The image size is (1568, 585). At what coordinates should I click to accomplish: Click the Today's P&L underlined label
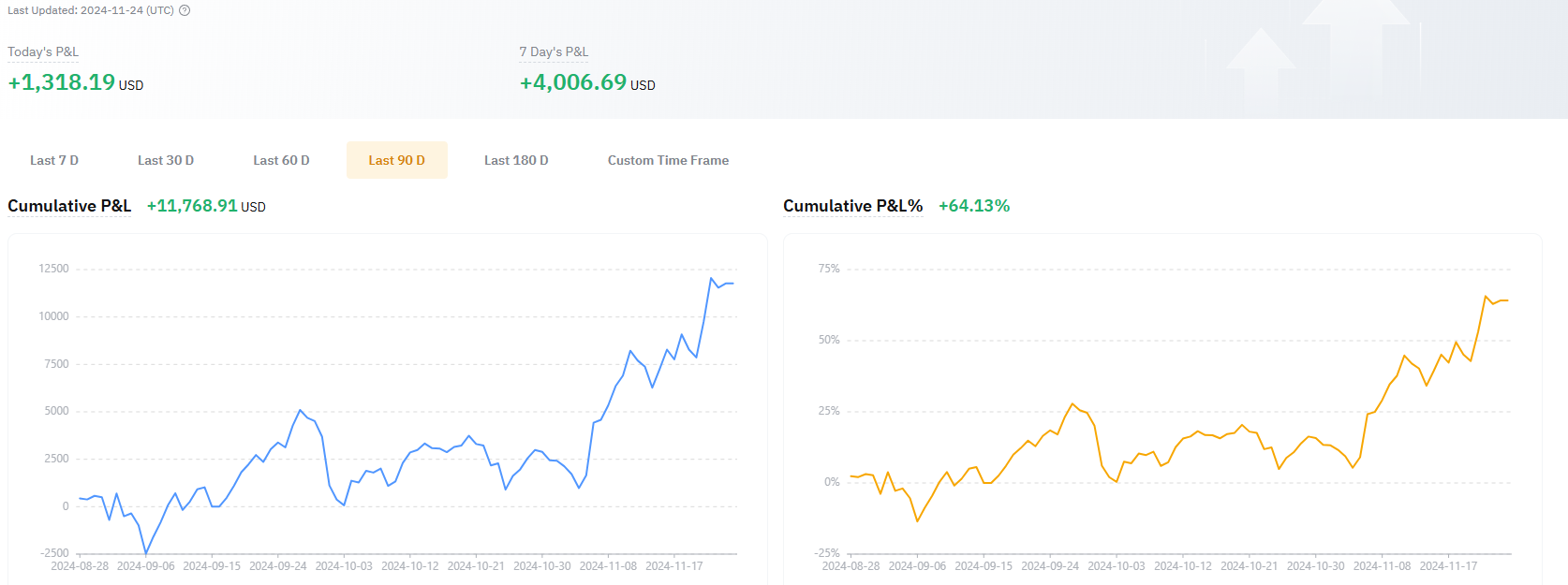(43, 52)
